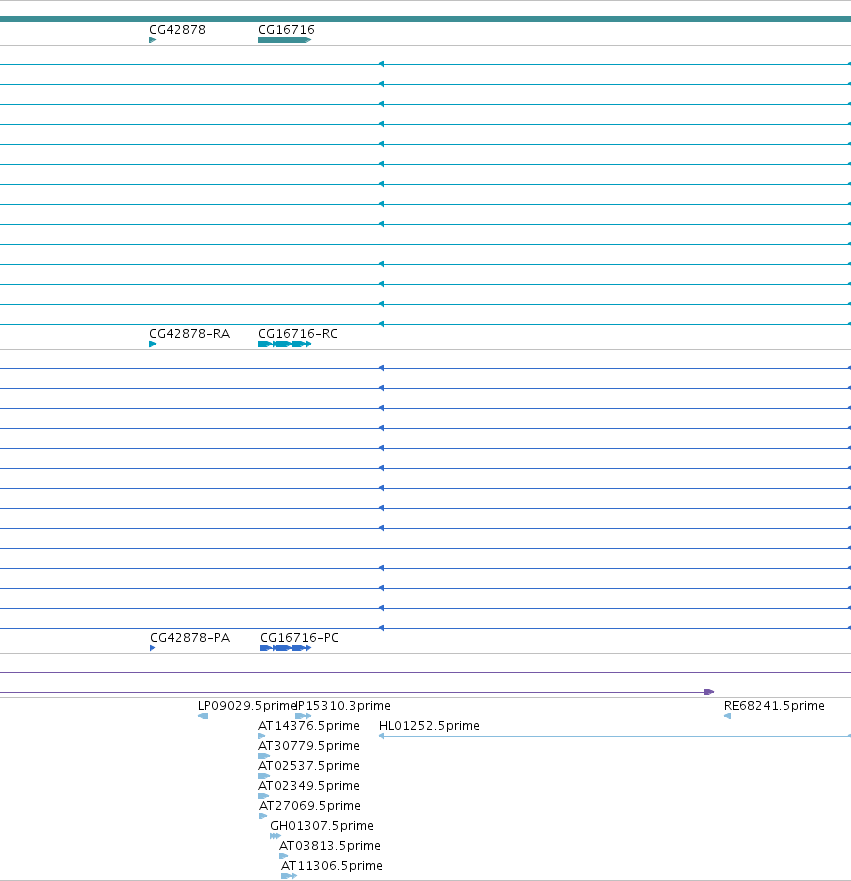Select the thick teal bar at top
Viewport: 851px width, 881px height.
tap(425, 19)
